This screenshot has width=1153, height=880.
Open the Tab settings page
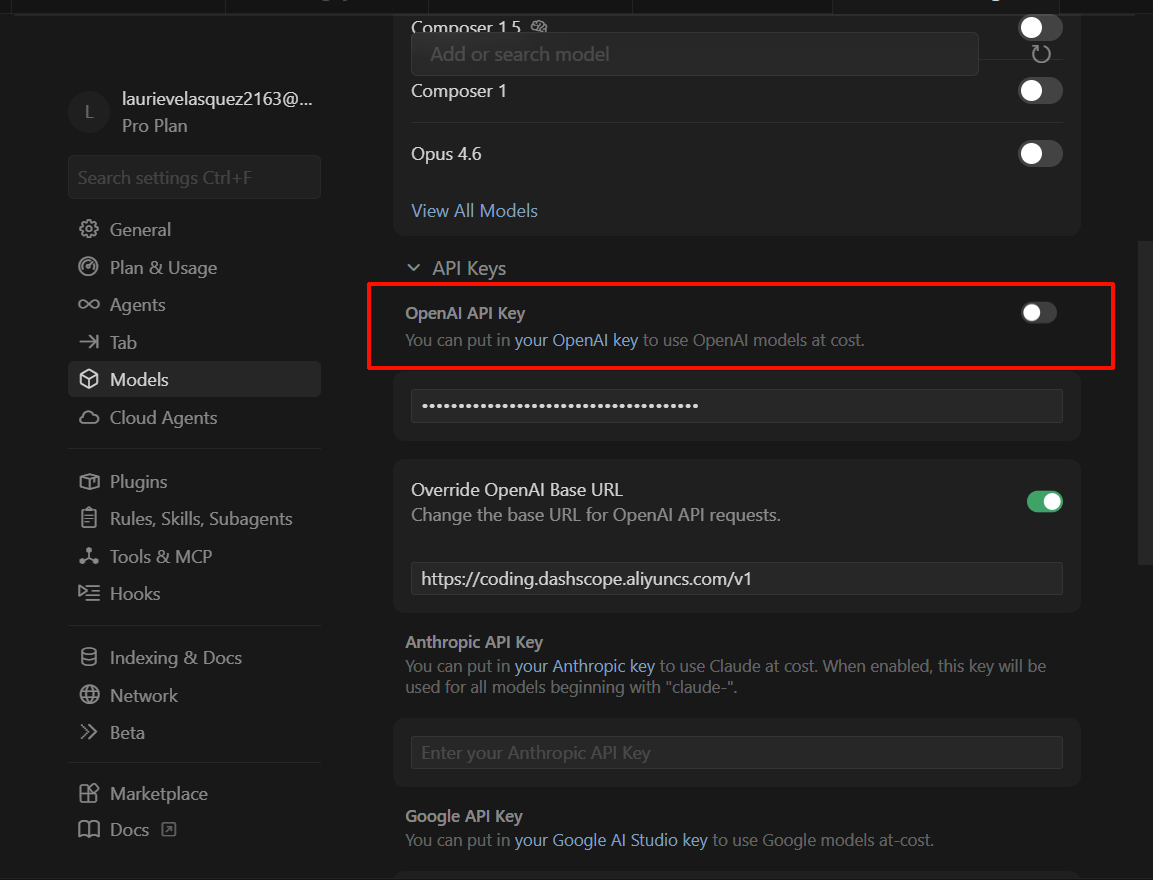pos(194,342)
